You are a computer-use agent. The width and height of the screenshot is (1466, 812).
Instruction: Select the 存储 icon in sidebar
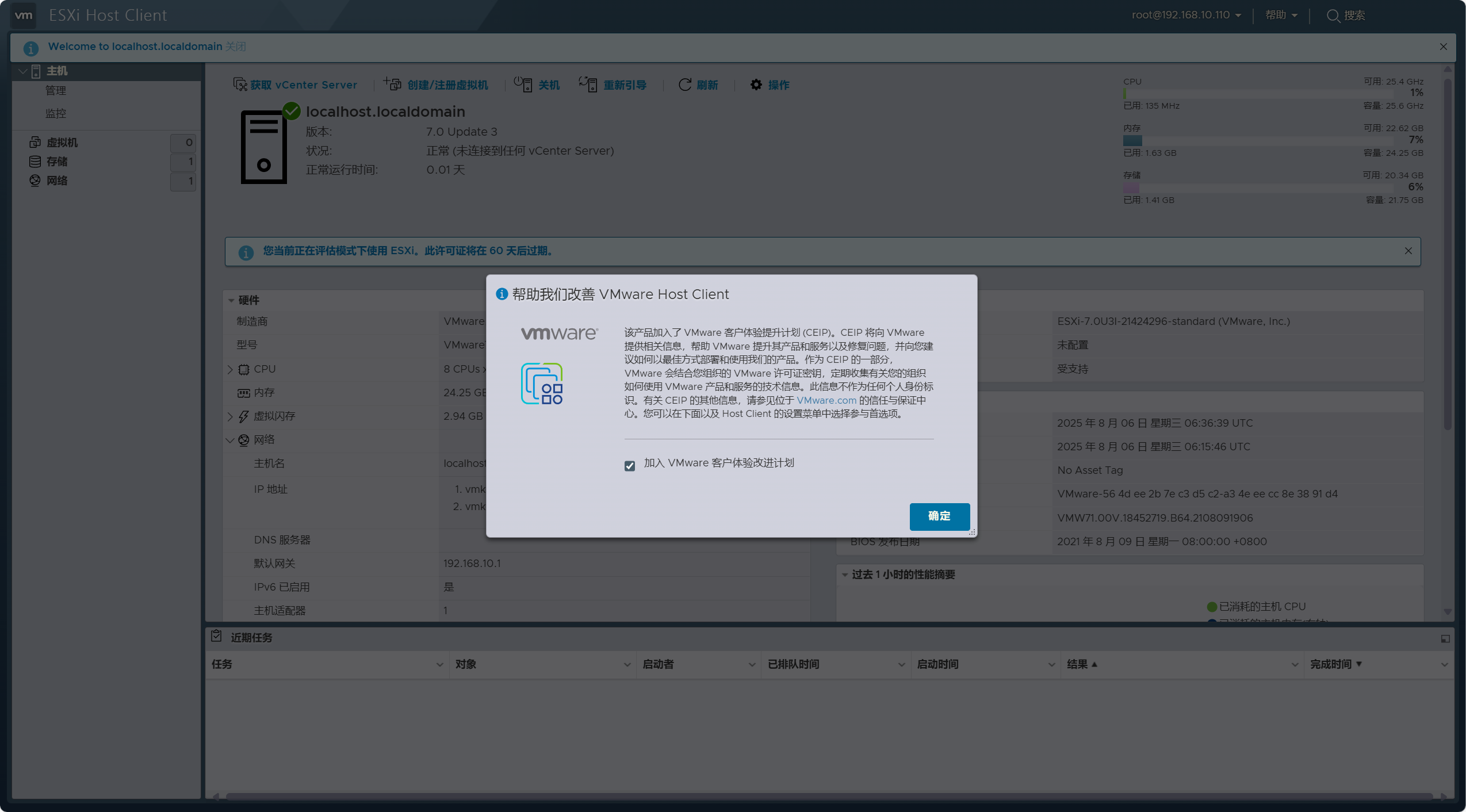tap(35, 162)
